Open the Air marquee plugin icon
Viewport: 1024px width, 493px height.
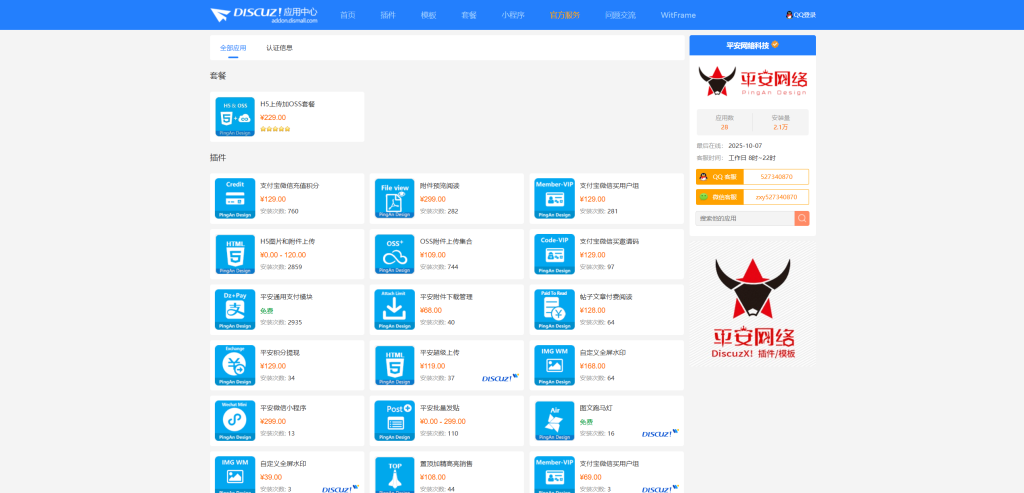pyautogui.click(x=554, y=421)
